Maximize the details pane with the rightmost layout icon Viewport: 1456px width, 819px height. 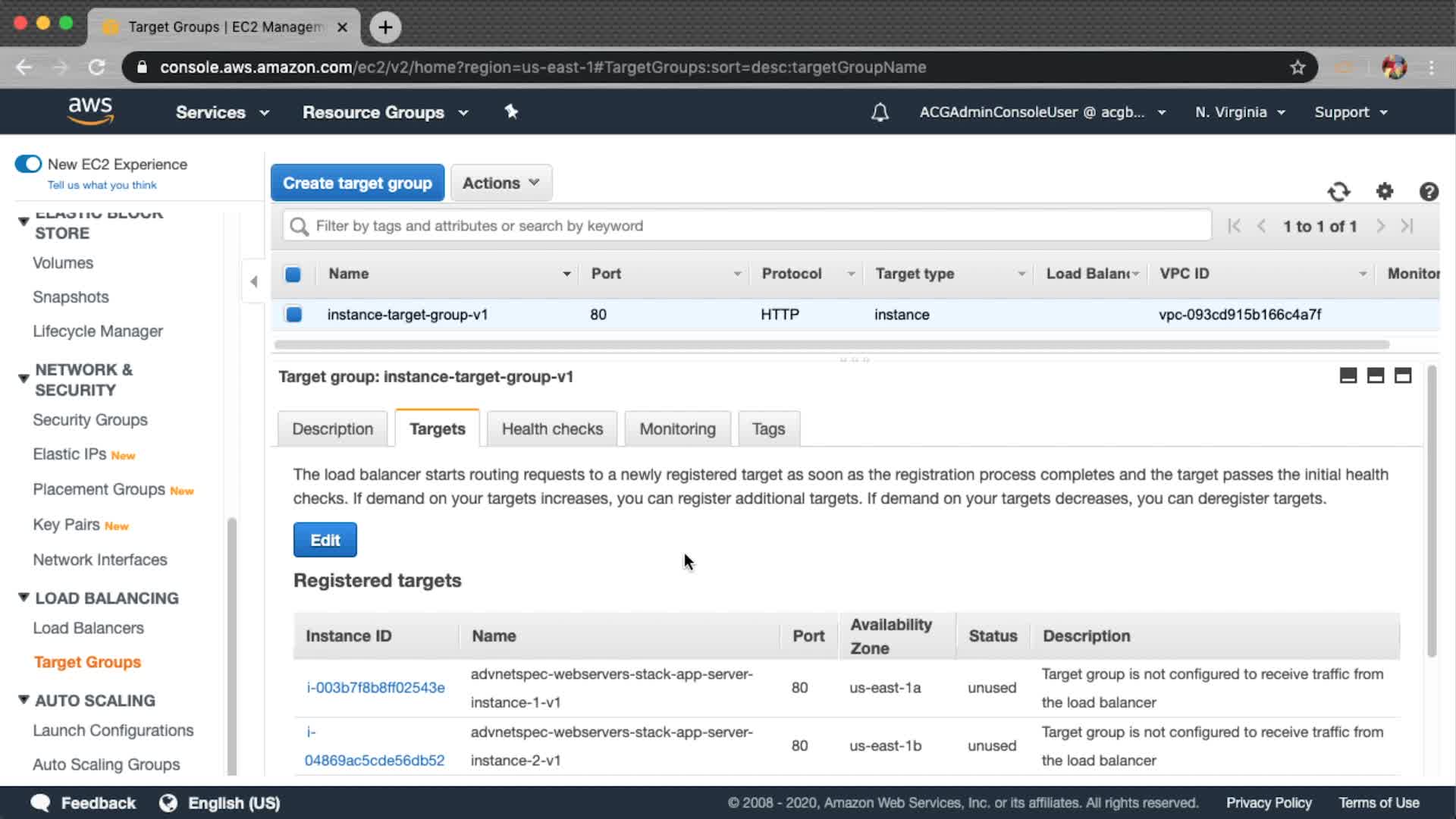1403,376
